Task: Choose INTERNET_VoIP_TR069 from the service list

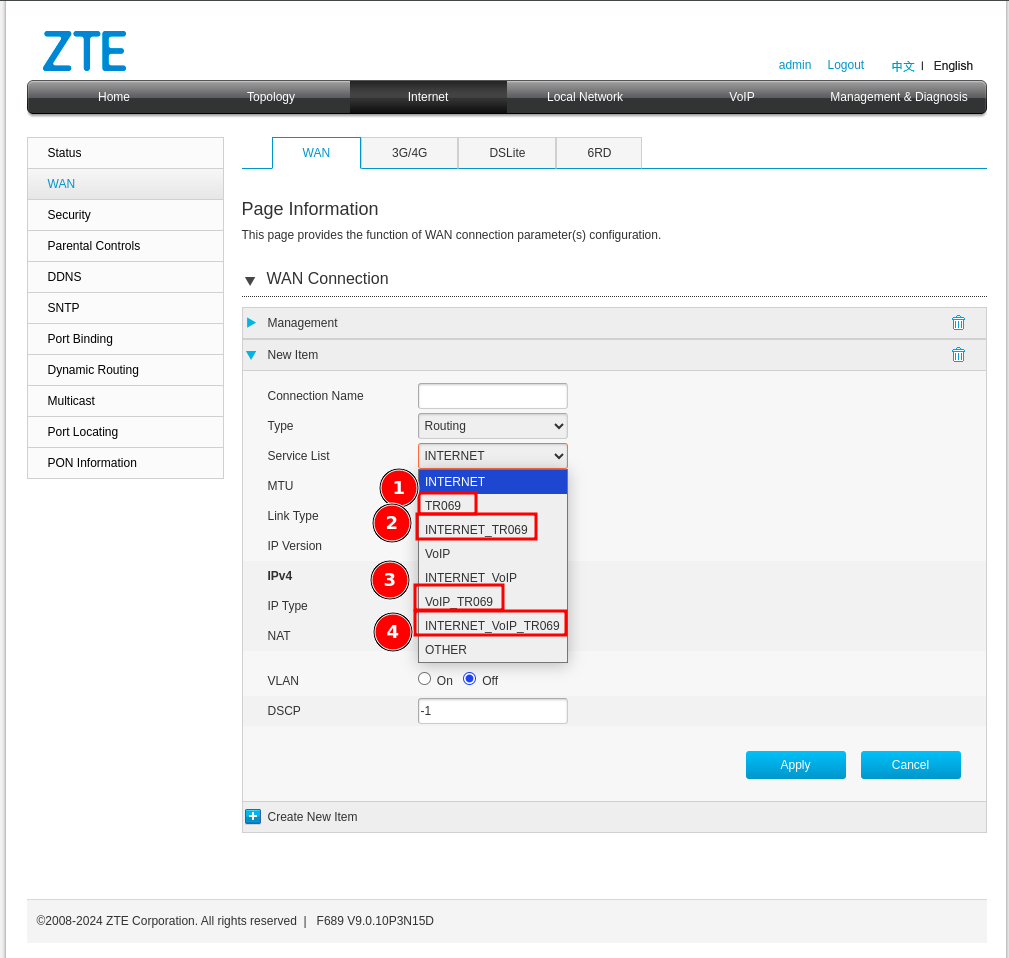Action: pos(492,626)
